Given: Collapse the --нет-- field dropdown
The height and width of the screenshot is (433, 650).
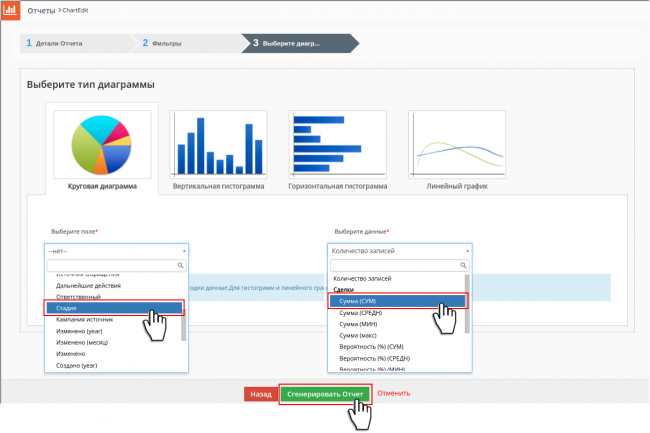Looking at the screenshot, I should (x=116, y=251).
